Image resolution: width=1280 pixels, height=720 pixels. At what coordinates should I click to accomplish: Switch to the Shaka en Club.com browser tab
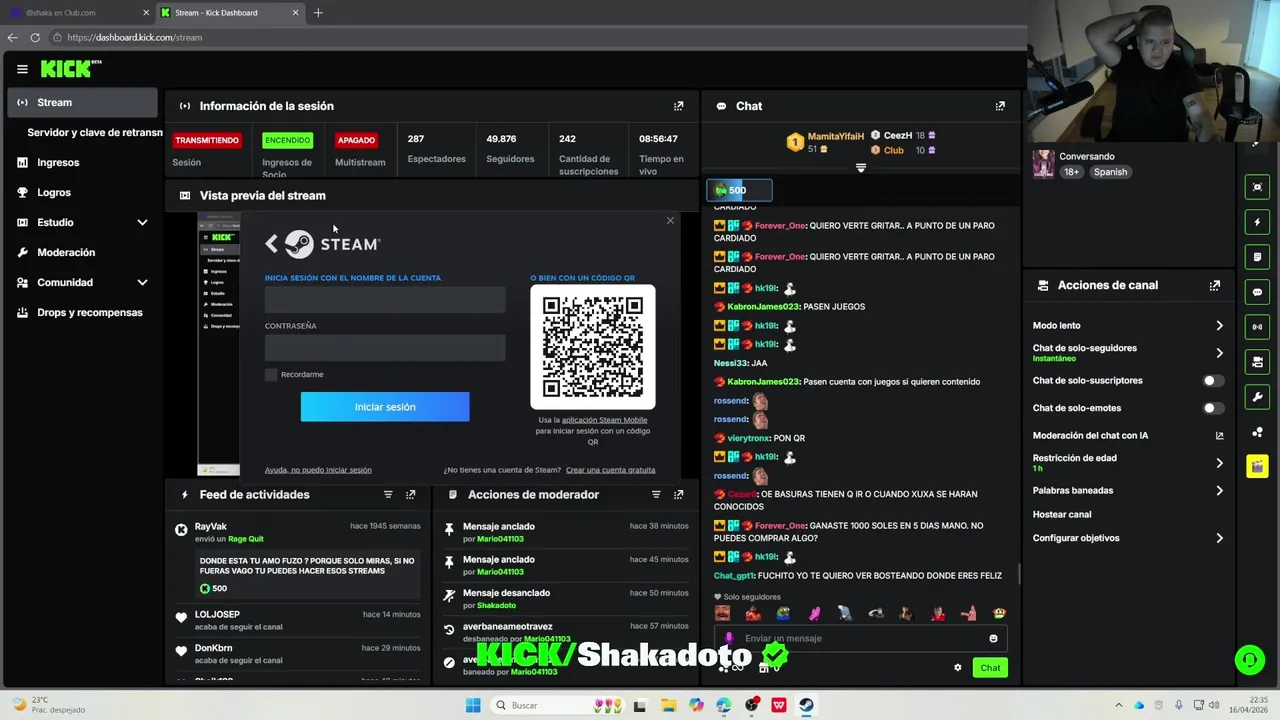pyautogui.click(x=78, y=13)
